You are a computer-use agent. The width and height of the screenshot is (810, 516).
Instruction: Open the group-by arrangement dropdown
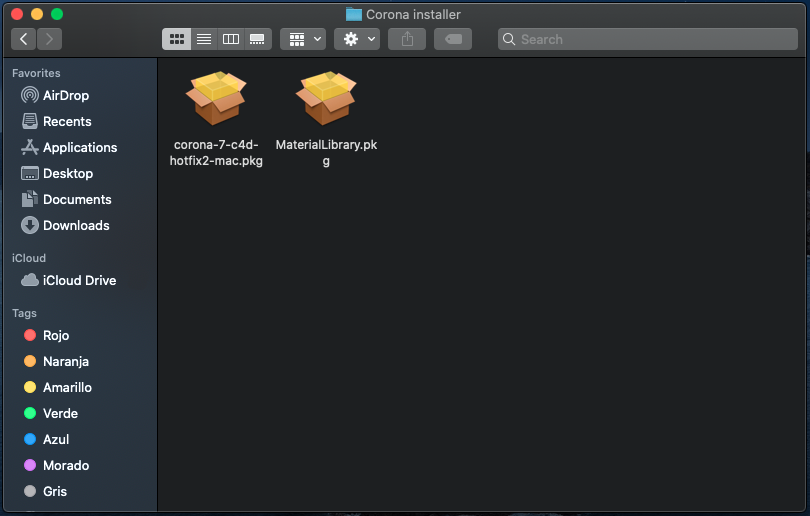coord(303,39)
